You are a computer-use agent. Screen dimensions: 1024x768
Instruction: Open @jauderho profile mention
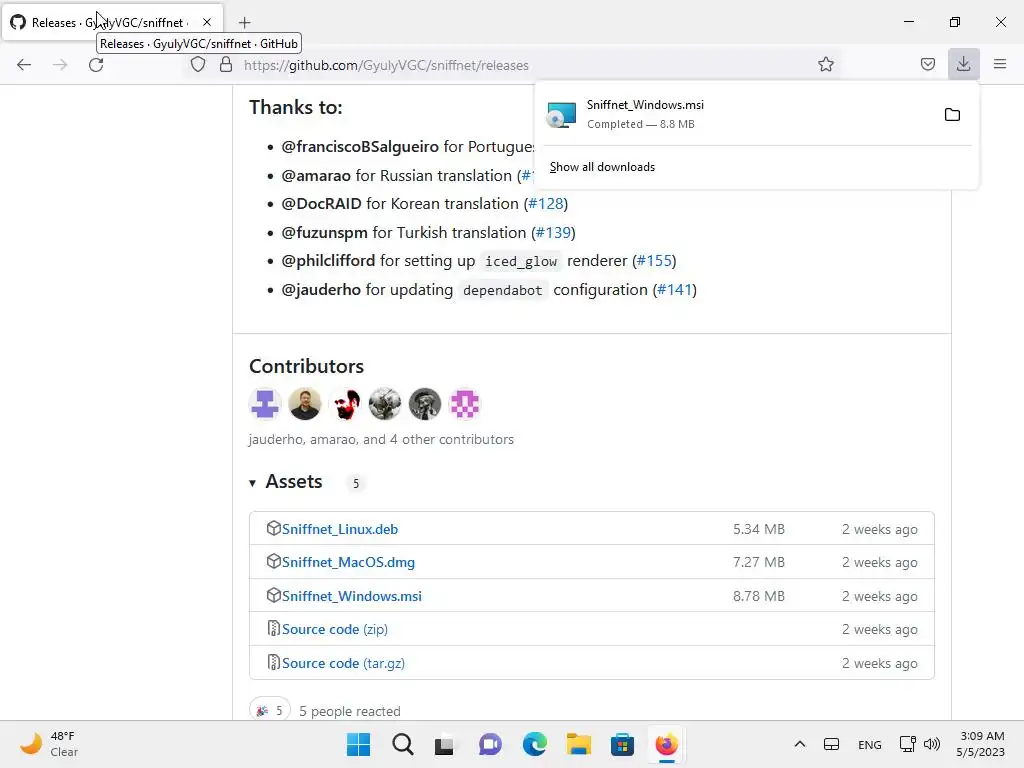321,290
